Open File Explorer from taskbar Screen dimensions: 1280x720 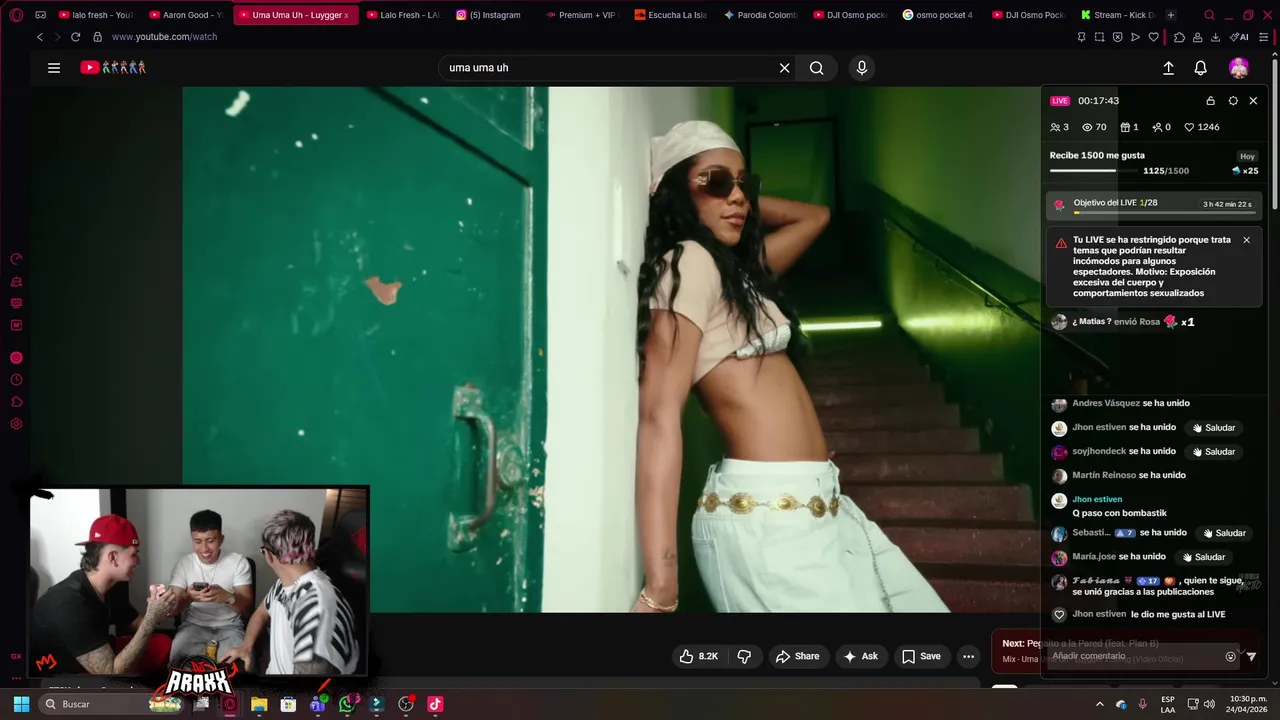[259, 704]
